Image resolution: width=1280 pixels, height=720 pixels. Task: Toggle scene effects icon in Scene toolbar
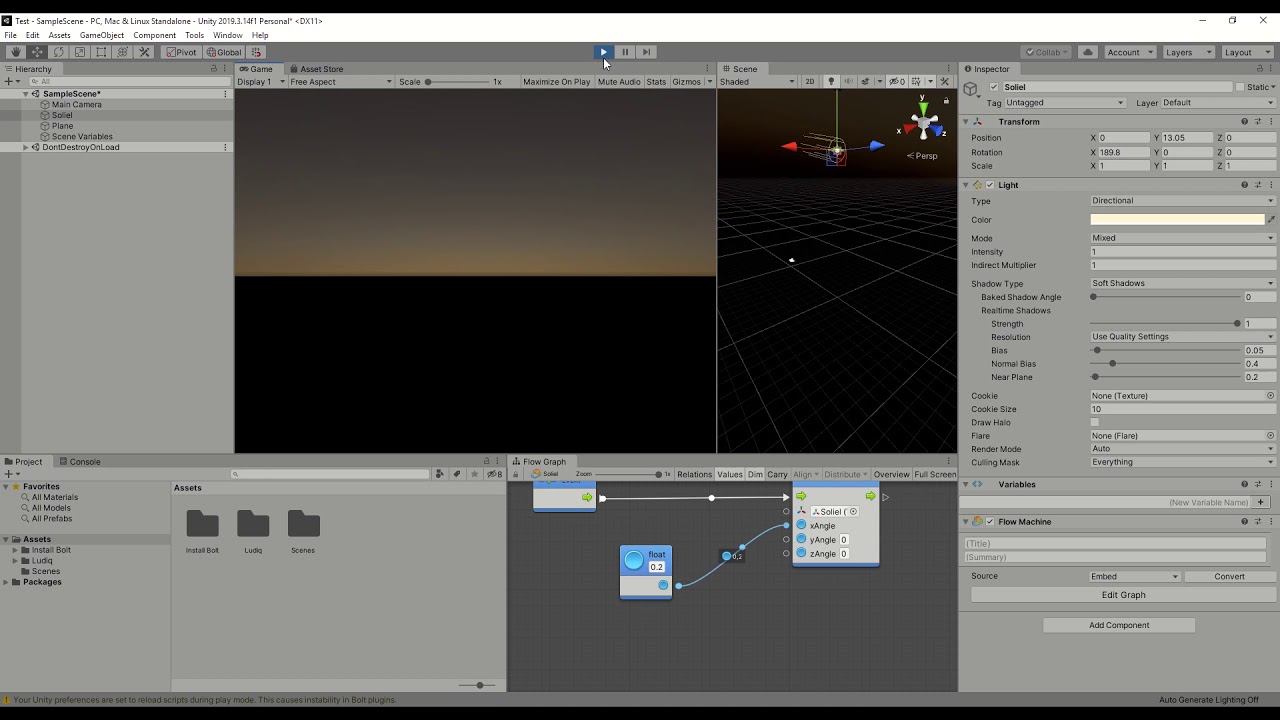click(866, 82)
